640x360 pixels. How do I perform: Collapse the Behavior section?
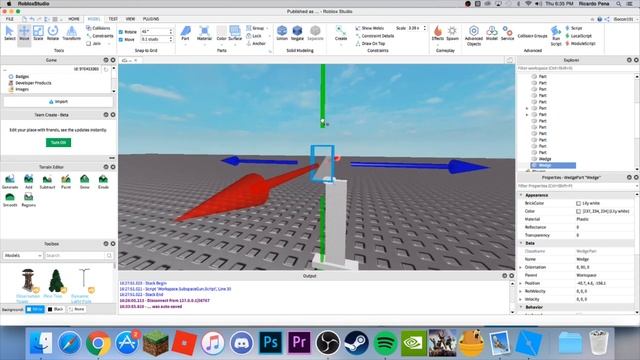[x=521, y=307]
